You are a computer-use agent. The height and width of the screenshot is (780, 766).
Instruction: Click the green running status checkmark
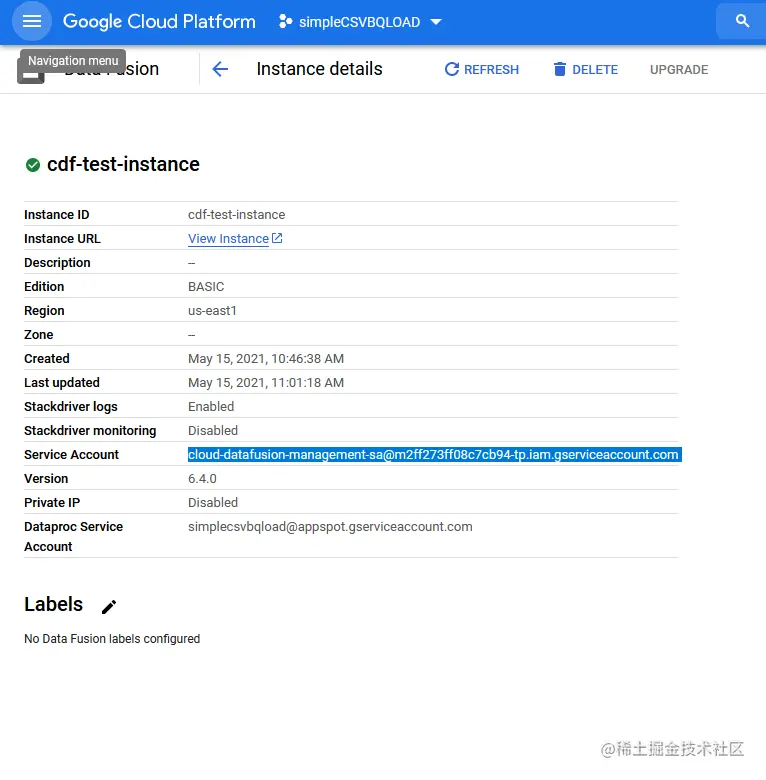33,165
